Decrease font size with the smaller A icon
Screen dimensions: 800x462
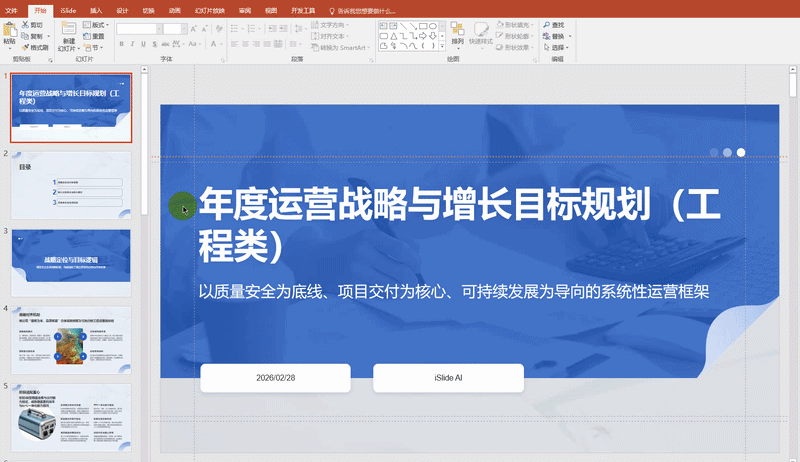[204, 29]
